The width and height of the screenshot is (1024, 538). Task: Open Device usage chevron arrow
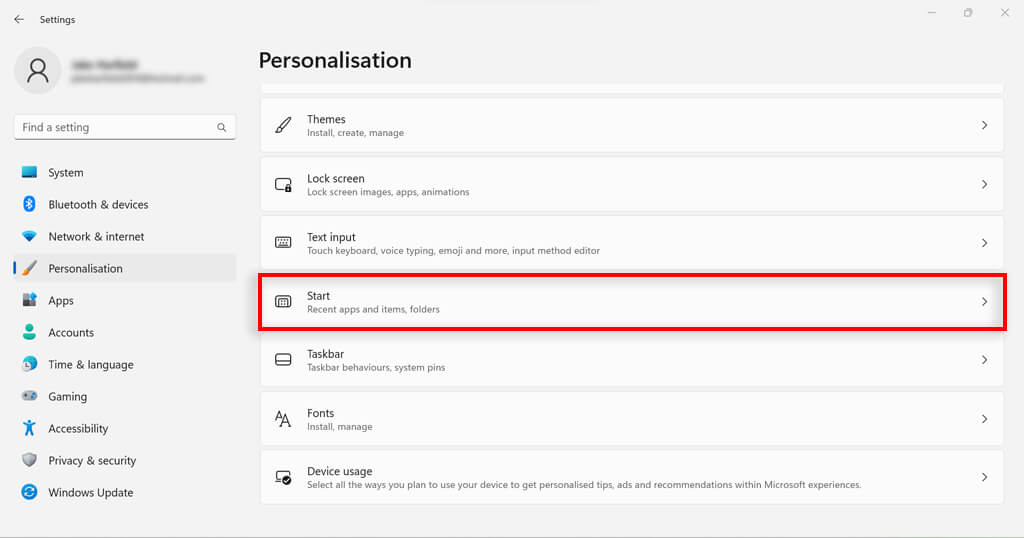[x=984, y=478]
